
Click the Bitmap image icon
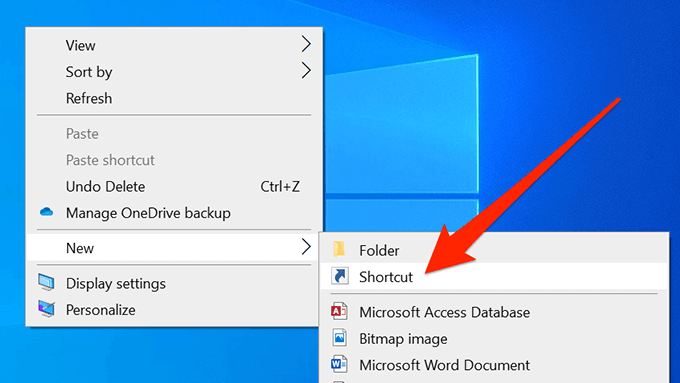point(340,337)
